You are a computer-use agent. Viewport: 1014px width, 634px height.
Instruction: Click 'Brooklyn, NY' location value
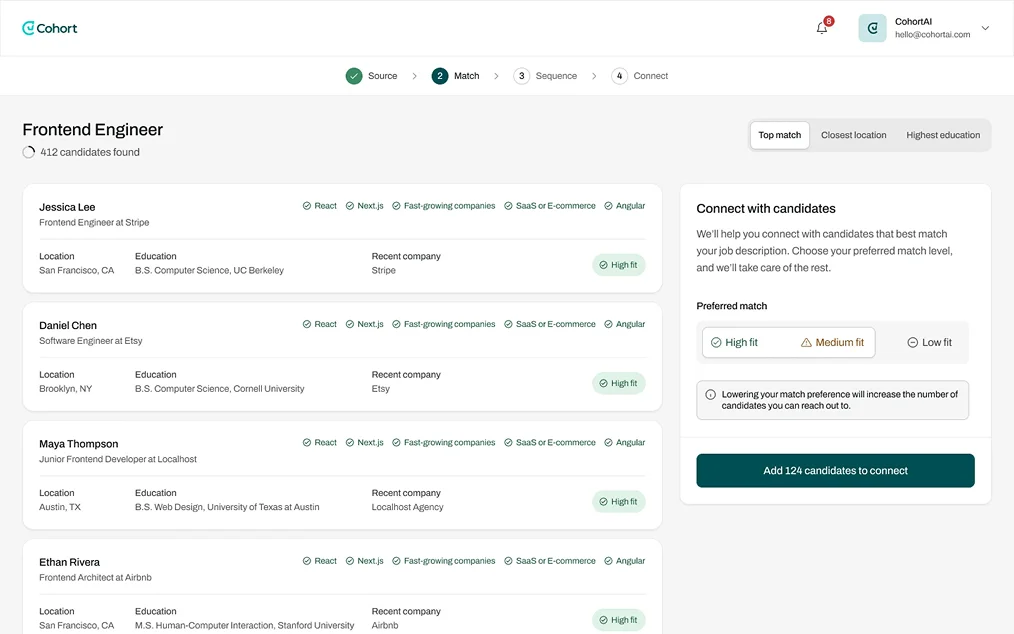[x=65, y=389]
